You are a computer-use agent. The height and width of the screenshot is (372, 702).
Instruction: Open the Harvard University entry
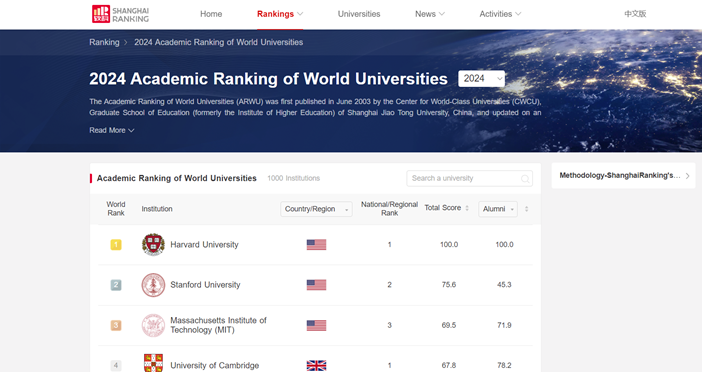point(204,244)
